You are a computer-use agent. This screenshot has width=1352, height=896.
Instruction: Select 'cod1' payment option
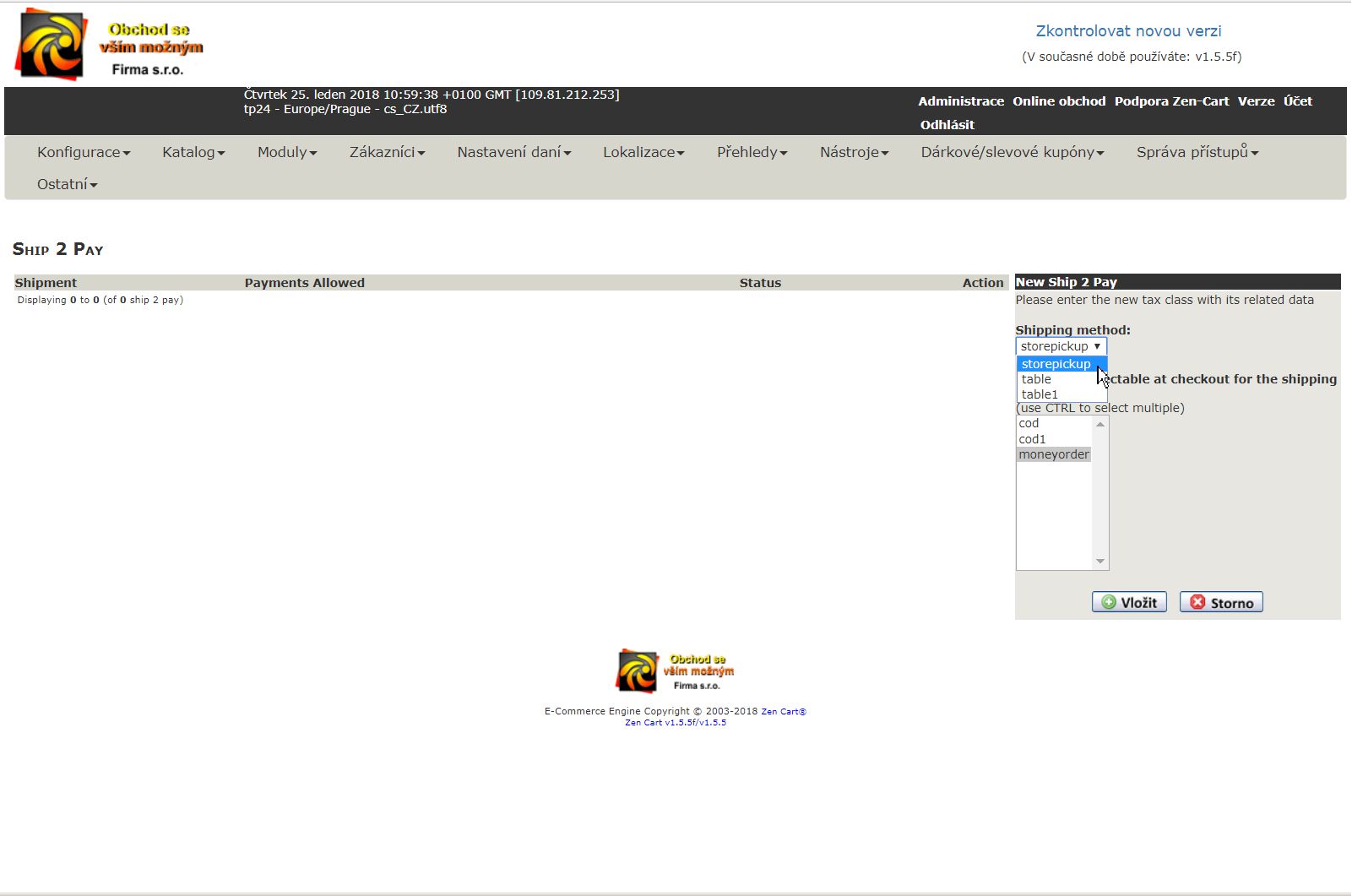(1032, 439)
